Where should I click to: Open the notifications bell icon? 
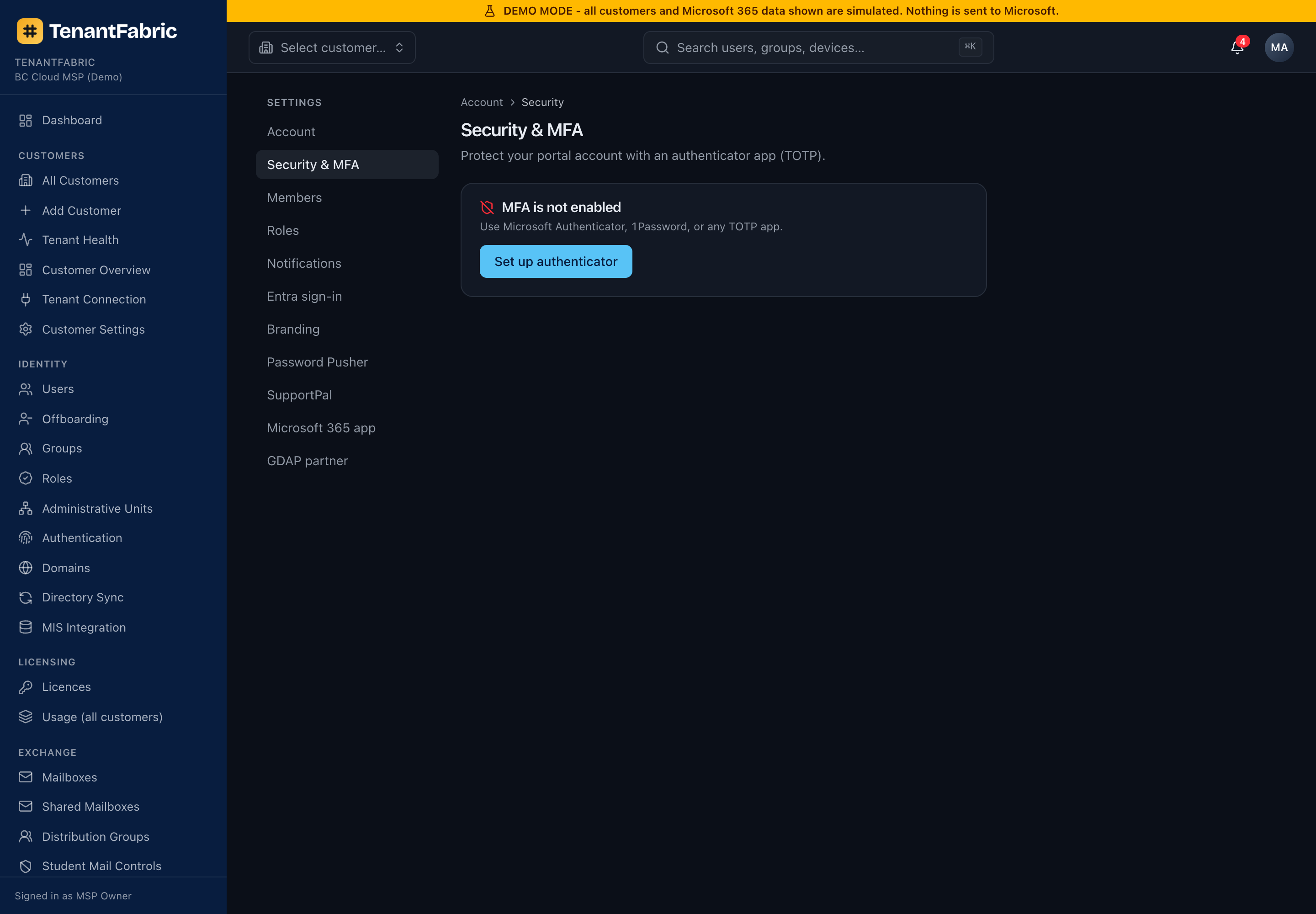tap(1237, 48)
